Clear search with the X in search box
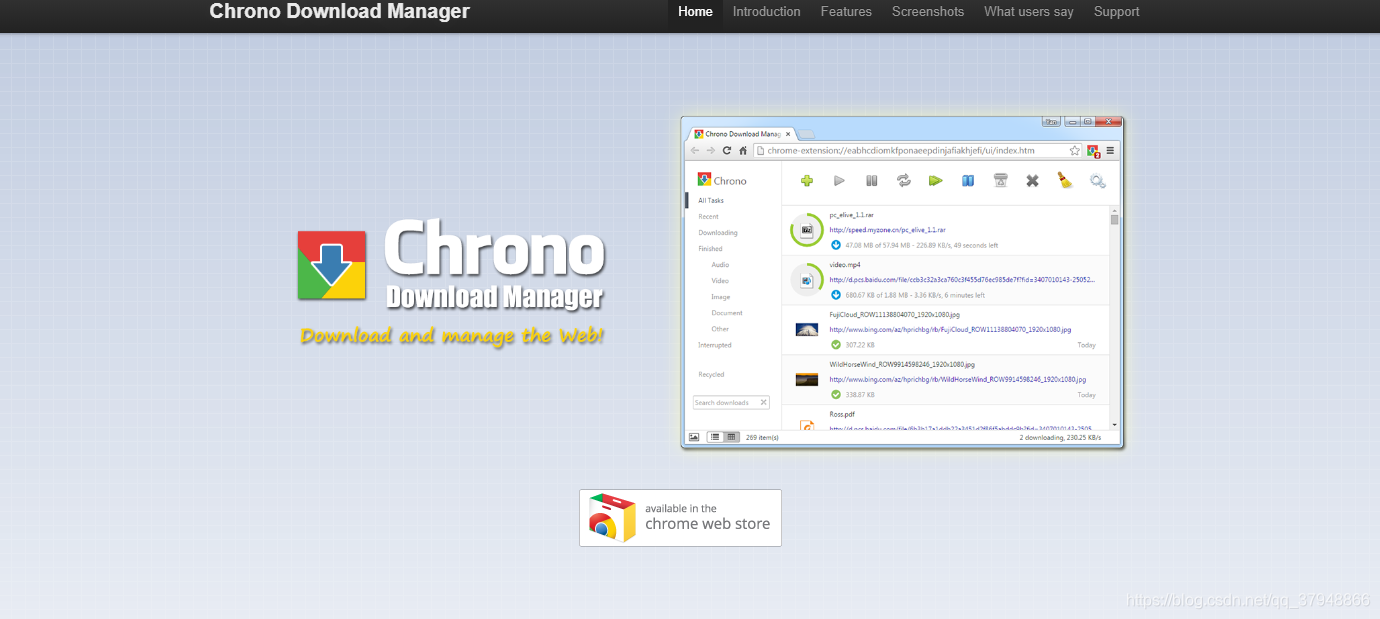The image size is (1380, 619). tap(764, 403)
